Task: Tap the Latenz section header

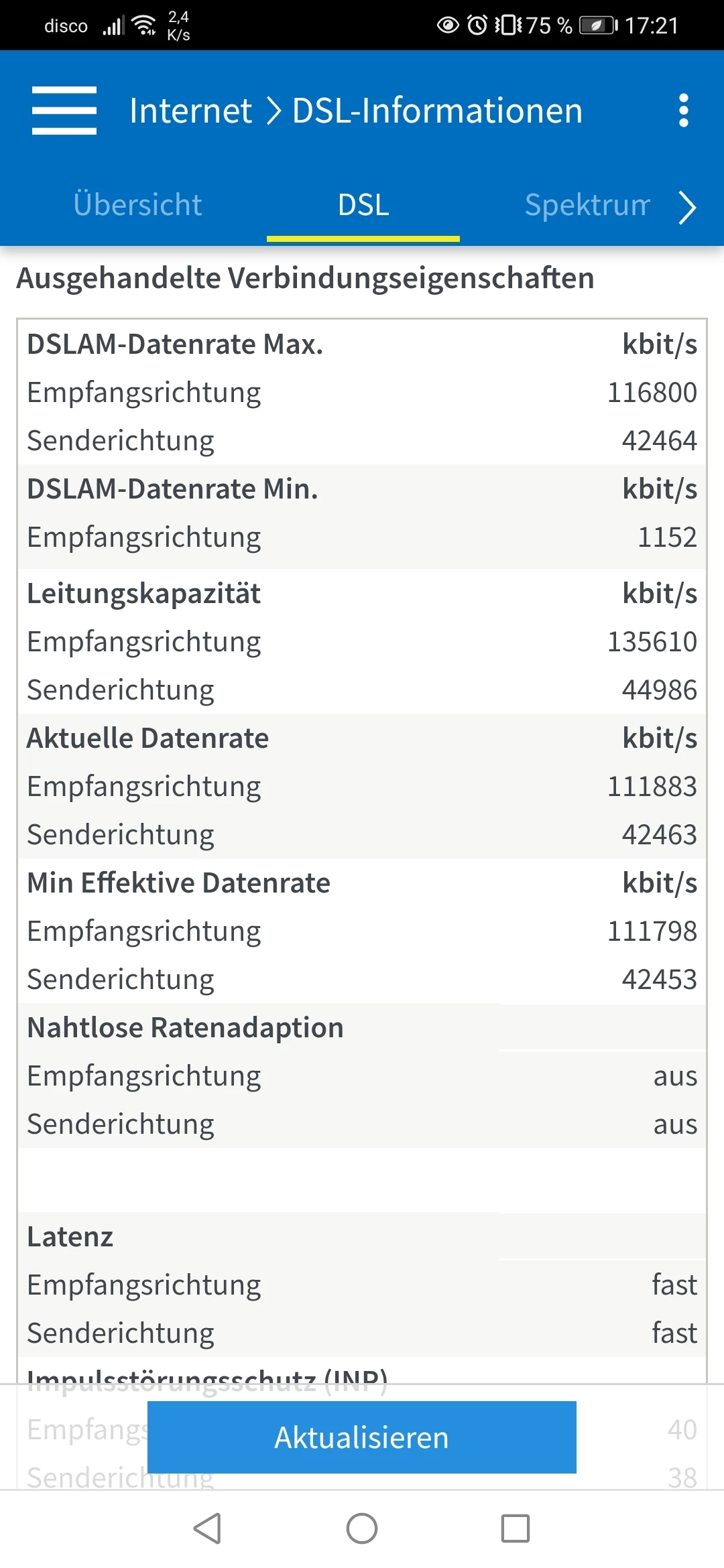Action: click(70, 1237)
